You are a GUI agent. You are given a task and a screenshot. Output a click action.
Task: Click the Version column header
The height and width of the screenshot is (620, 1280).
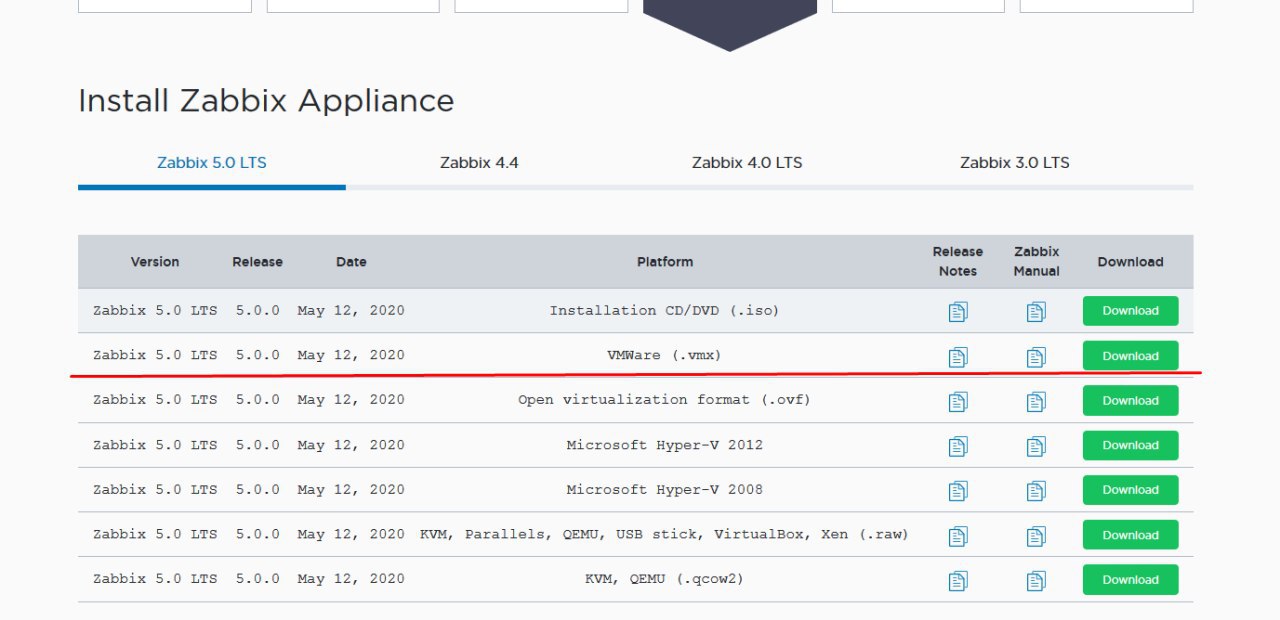[x=155, y=262]
